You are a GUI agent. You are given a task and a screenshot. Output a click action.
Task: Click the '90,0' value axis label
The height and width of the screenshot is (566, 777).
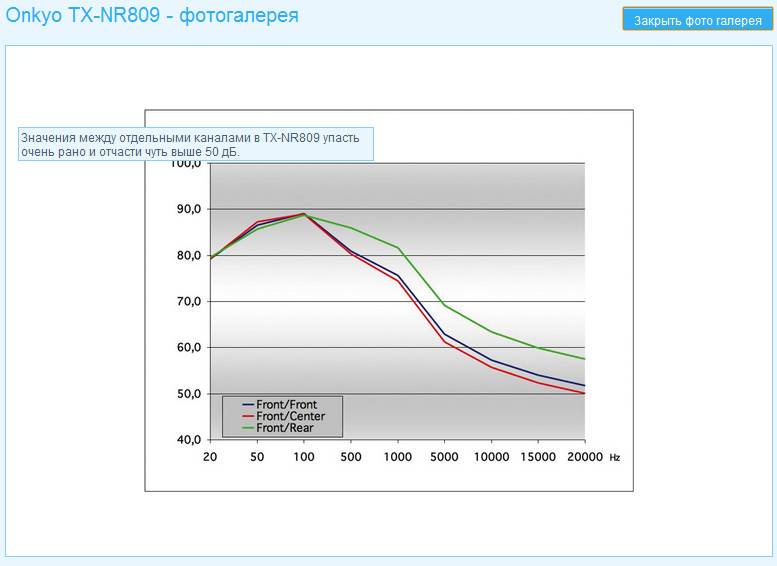click(189, 209)
